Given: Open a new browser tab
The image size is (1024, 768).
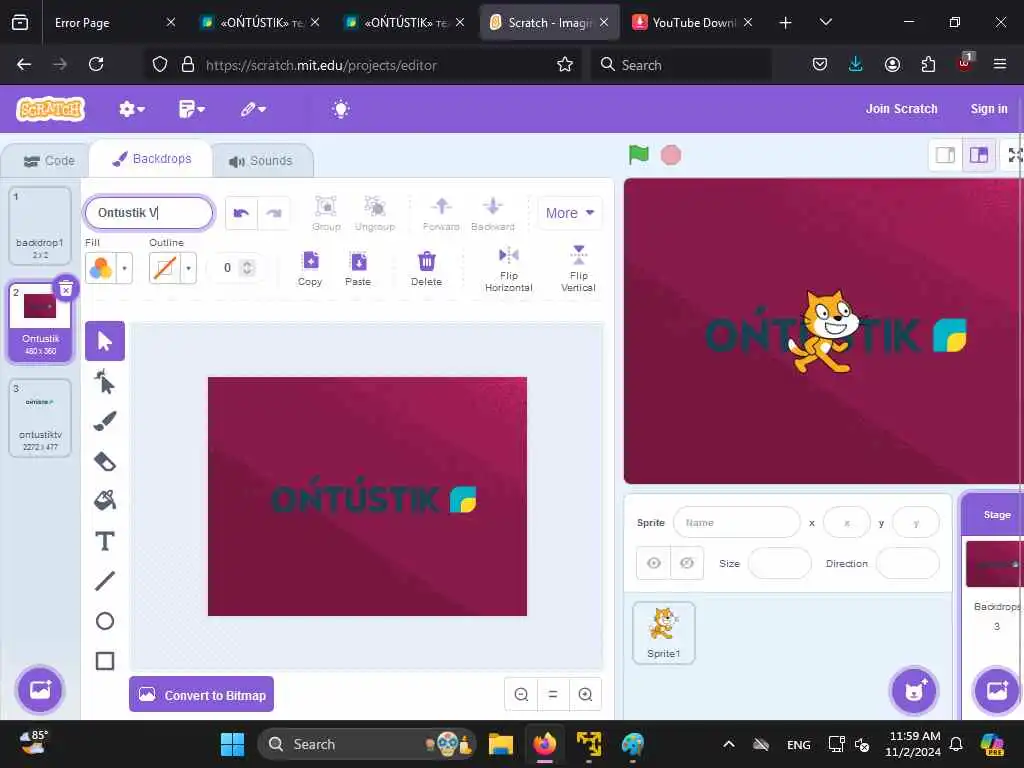Looking at the screenshot, I should [785, 23].
